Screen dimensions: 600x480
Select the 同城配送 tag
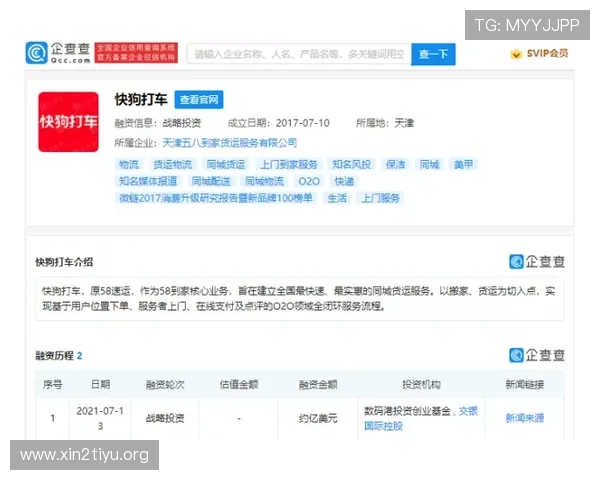[x=211, y=181]
